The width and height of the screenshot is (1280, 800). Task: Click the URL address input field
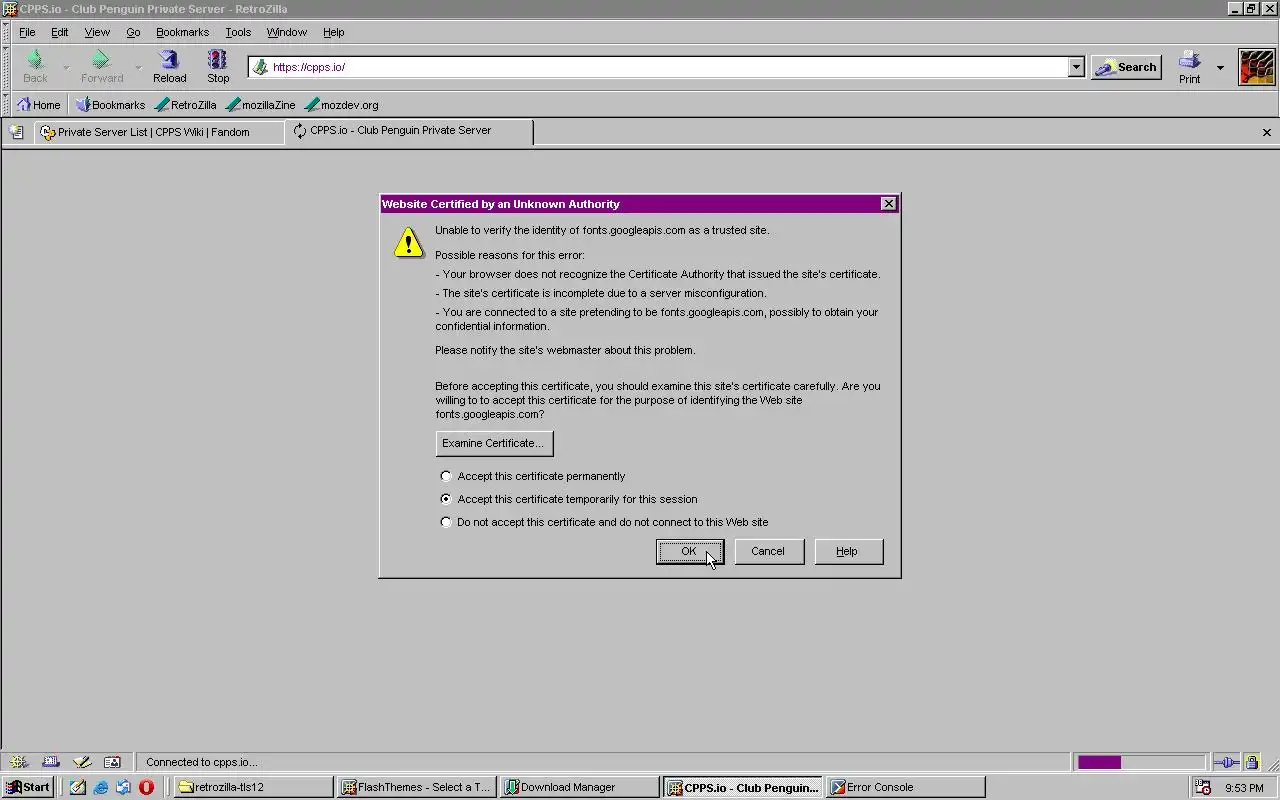[668, 67]
